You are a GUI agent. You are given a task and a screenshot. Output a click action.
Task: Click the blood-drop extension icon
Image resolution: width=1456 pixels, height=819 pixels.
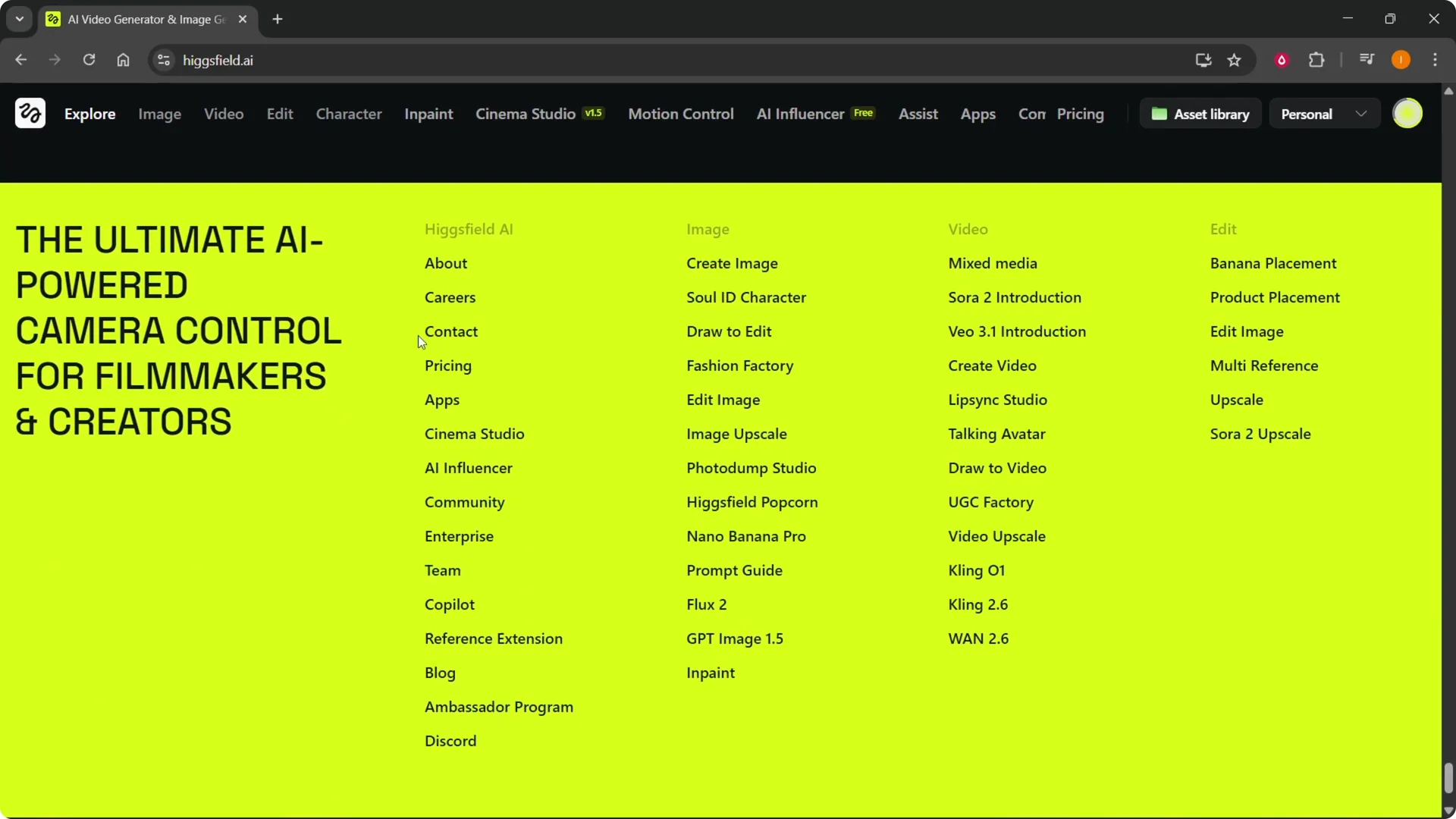[1282, 60]
